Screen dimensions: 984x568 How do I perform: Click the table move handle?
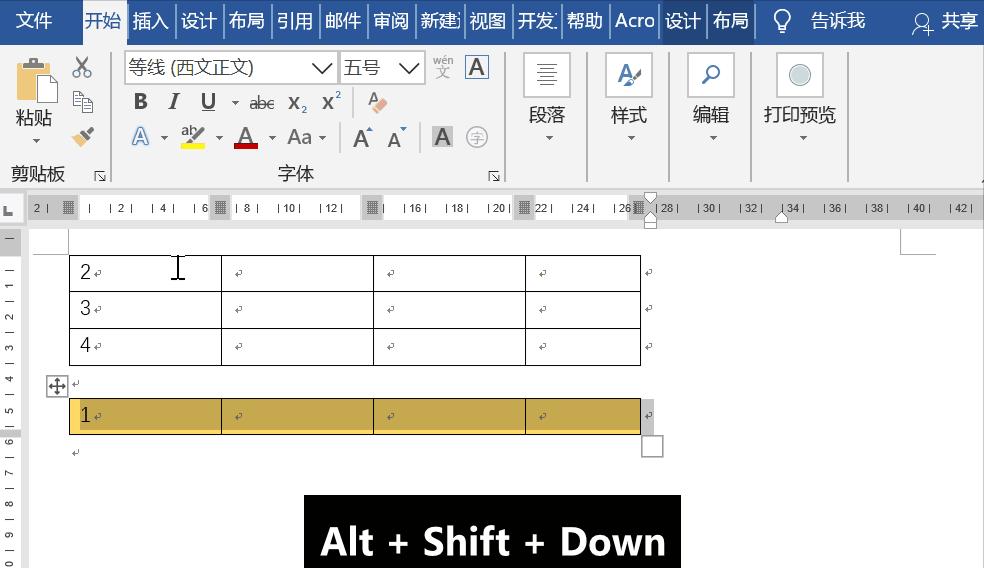pos(57,386)
